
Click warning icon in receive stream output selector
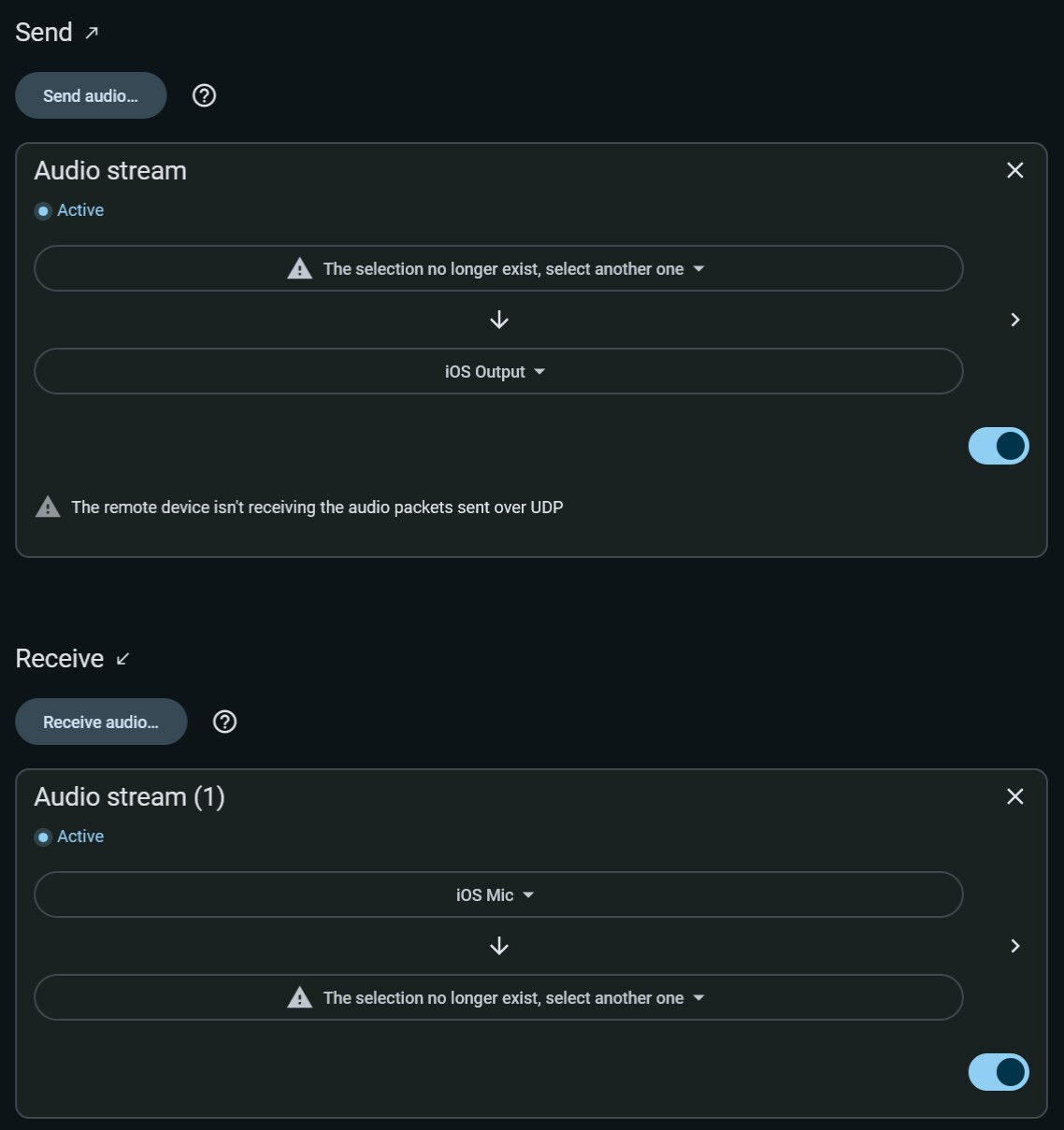pos(299,998)
